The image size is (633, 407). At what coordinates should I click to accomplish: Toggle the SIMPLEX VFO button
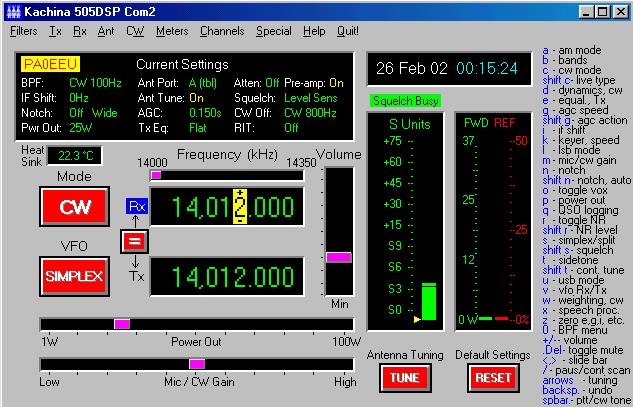[x=75, y=276]
